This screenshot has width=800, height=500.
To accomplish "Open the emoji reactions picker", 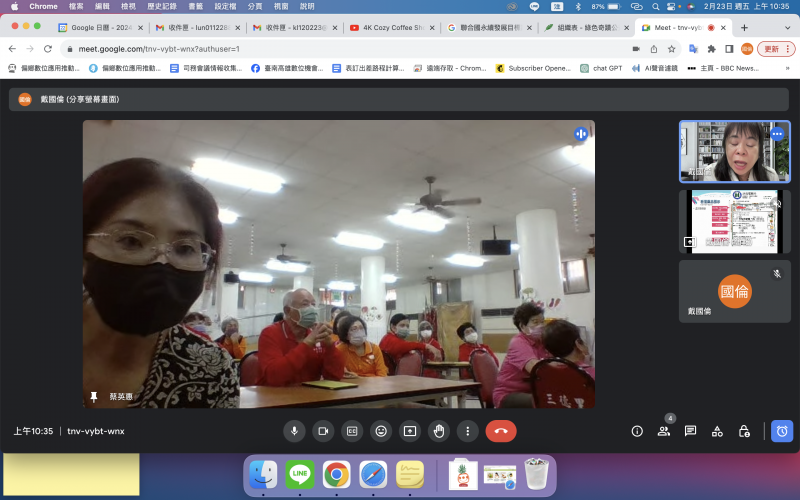I will click(380, 431).
